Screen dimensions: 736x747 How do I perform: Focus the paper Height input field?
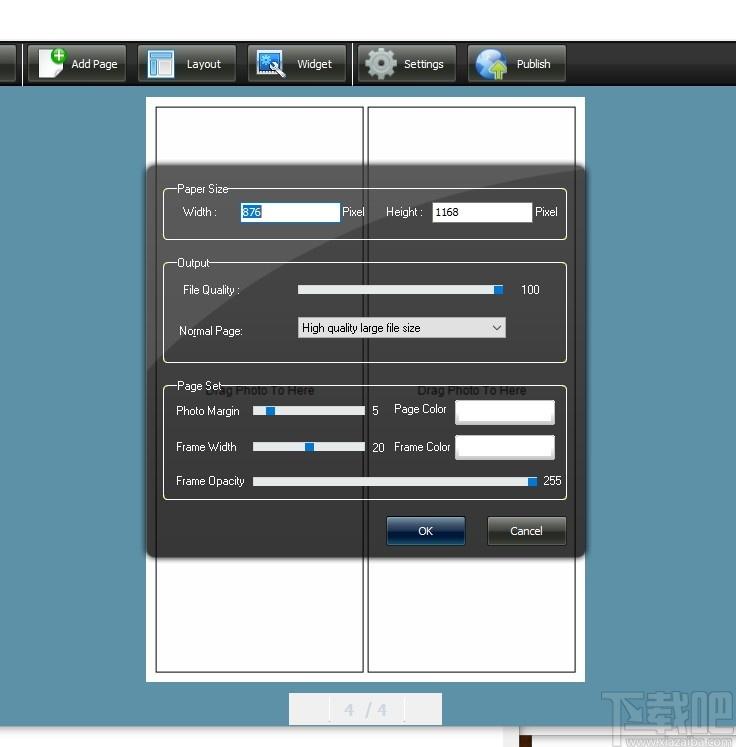coord(482,212)
